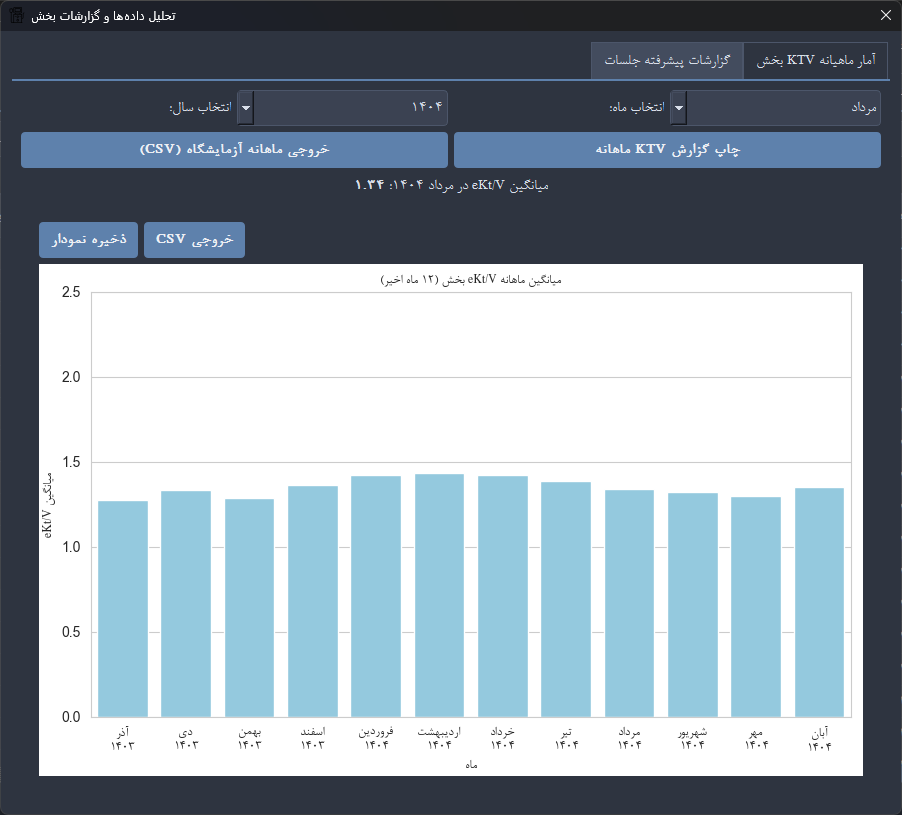Click the window title تحلیل داده‌ها و گزارشات بخش

click(x=104, y=16)
